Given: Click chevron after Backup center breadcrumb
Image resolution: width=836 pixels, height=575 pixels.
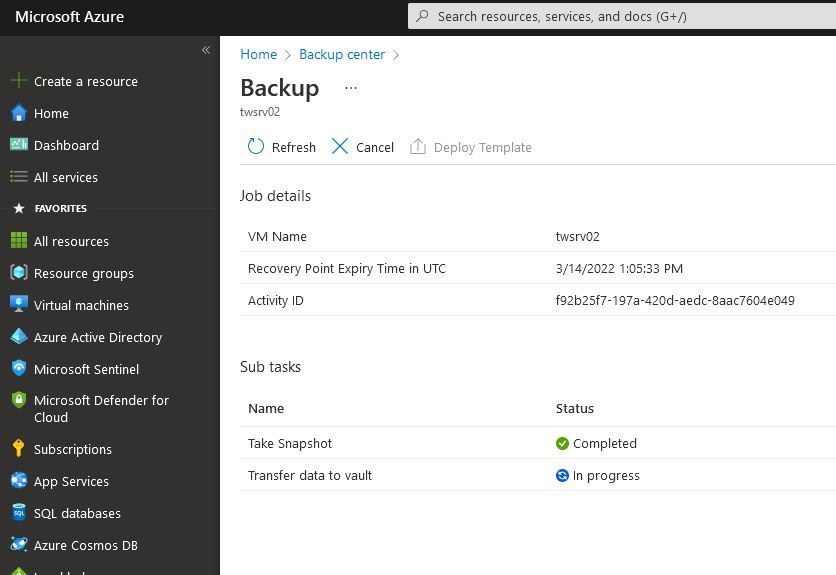Looking at the screenshot, I should [x=396, y=55].
